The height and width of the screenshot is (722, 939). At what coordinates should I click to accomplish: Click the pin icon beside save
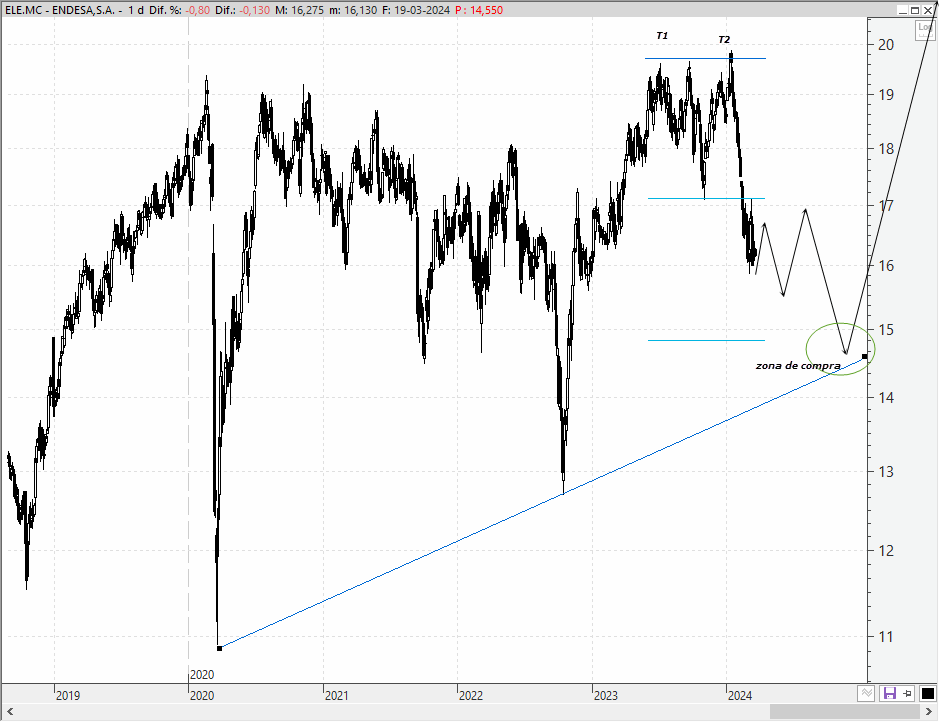(x=908, y=693)
